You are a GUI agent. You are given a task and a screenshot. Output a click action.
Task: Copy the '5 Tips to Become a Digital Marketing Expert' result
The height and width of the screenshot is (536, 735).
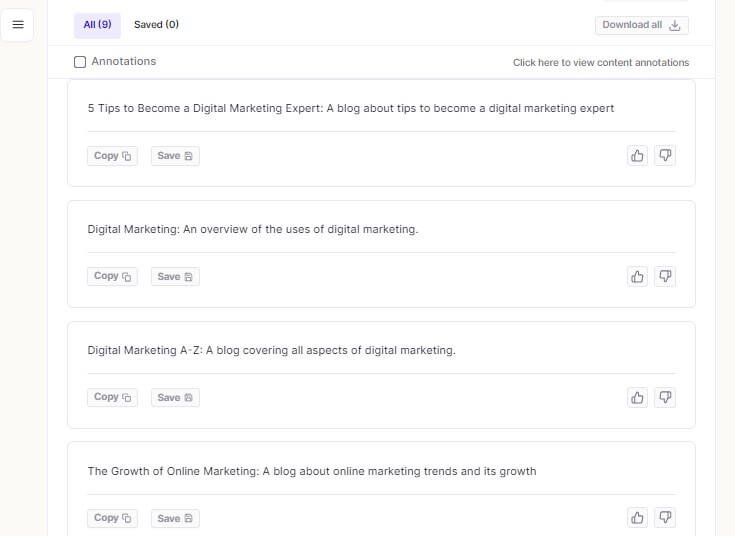(x=112, y=156)
